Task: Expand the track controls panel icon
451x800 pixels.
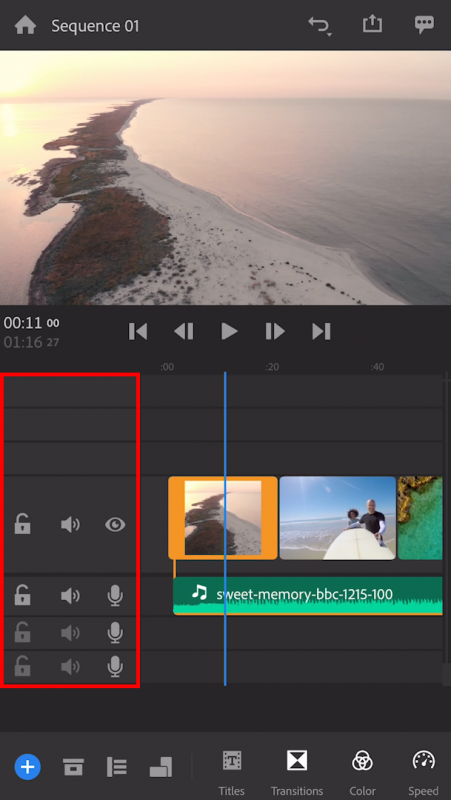Action: click(116, 766)
